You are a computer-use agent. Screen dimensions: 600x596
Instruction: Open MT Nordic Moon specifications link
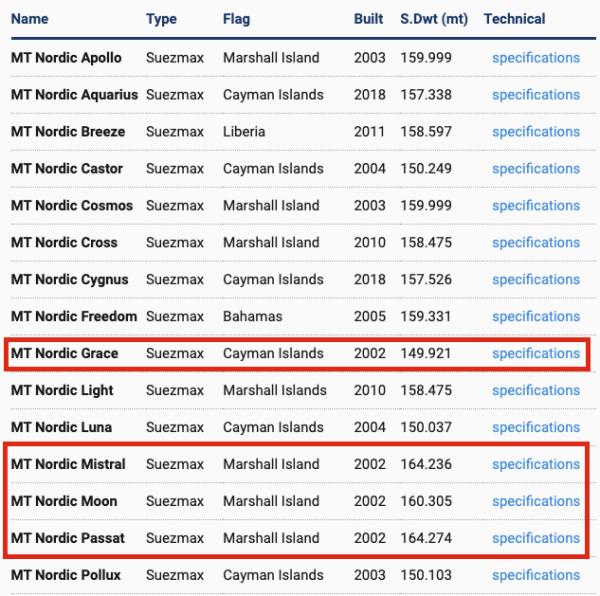[x=535, y=502]
